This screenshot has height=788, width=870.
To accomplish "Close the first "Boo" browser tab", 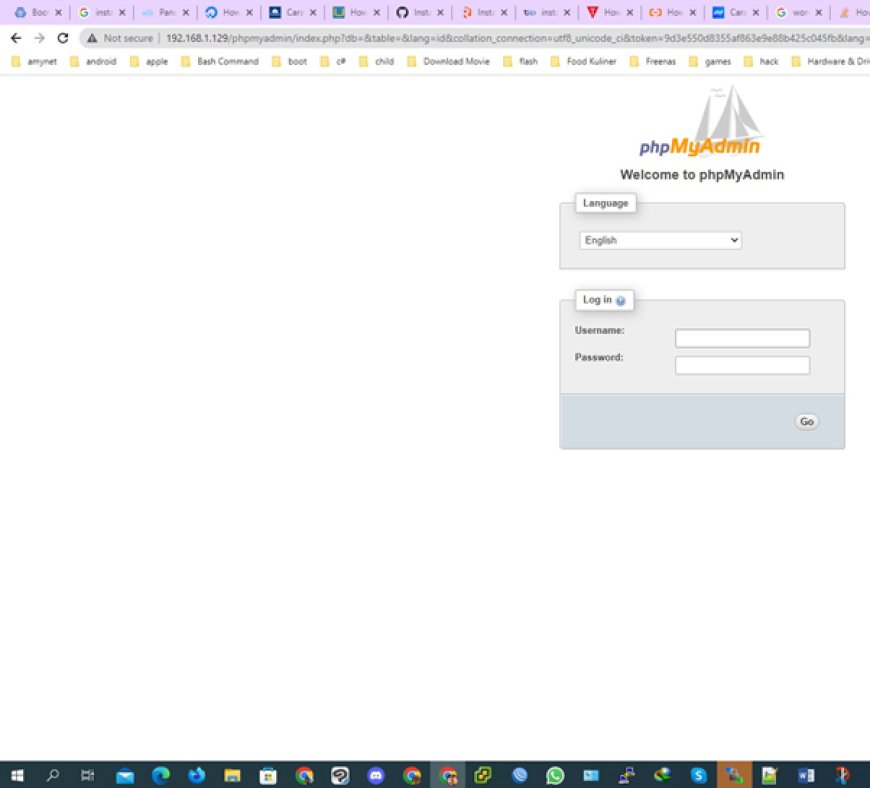I will pyautogui.click(x=58, y=12).
